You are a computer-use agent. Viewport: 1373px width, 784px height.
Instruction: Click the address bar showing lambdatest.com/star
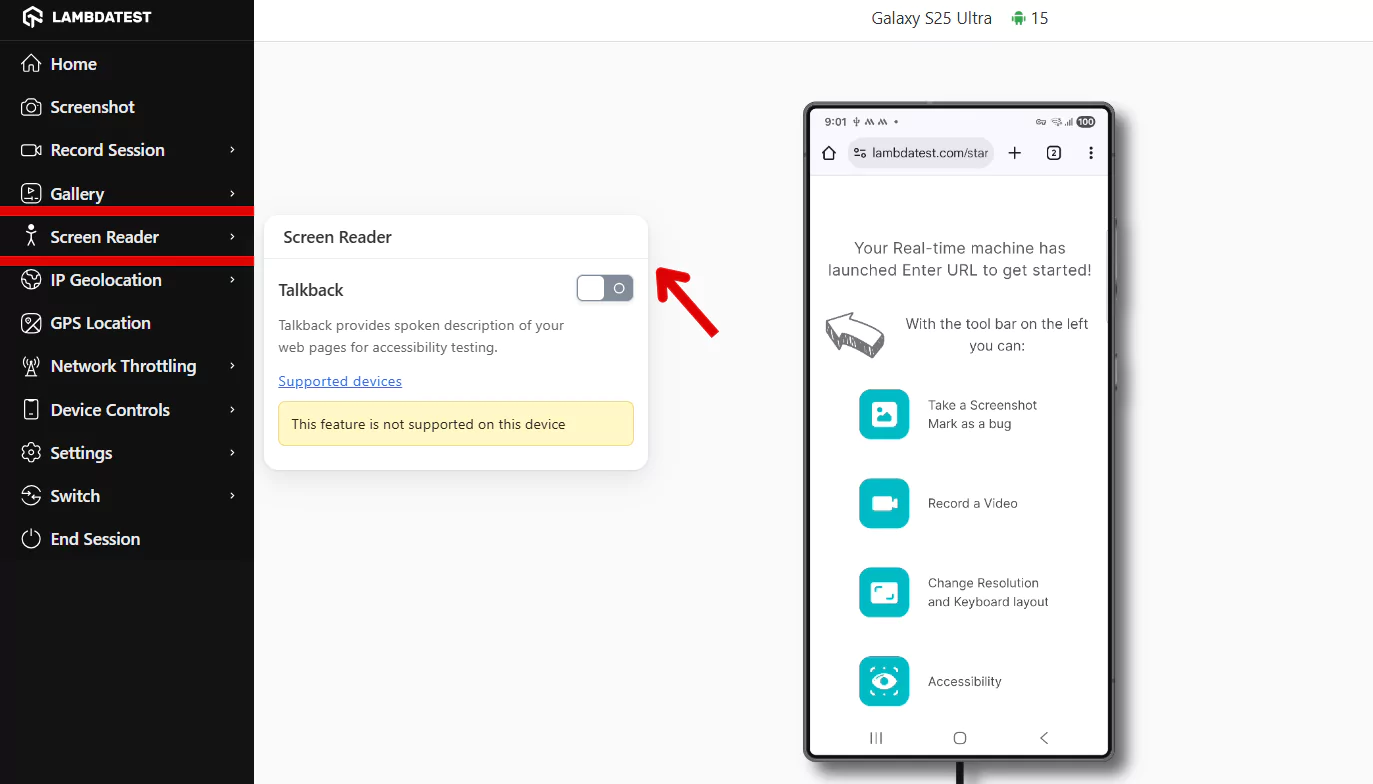point(927,152)
